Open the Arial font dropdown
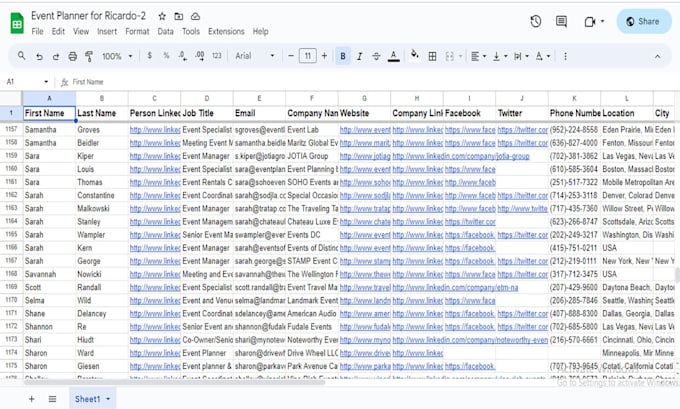 click(x=255, y=56)
